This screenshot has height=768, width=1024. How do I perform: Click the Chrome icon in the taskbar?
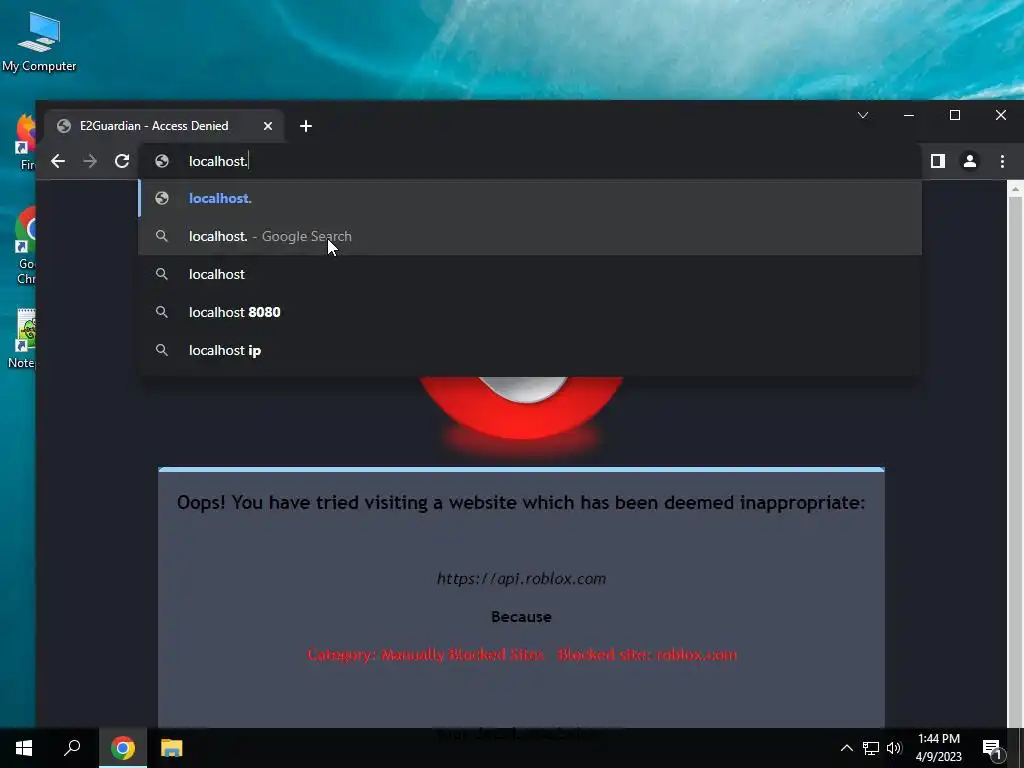pos(123,748)
